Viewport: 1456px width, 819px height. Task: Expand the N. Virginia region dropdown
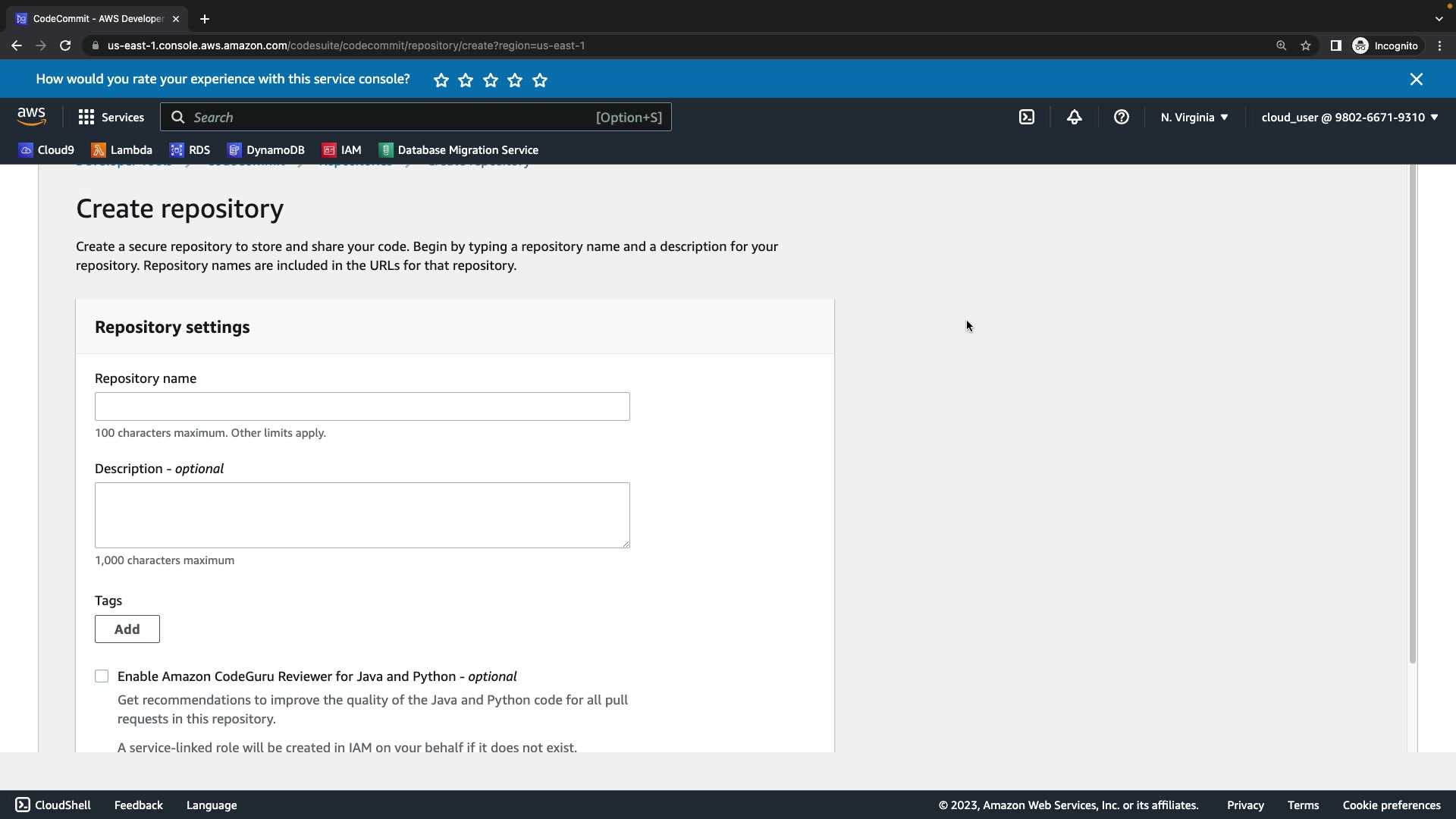click(x=1194, y=118)
